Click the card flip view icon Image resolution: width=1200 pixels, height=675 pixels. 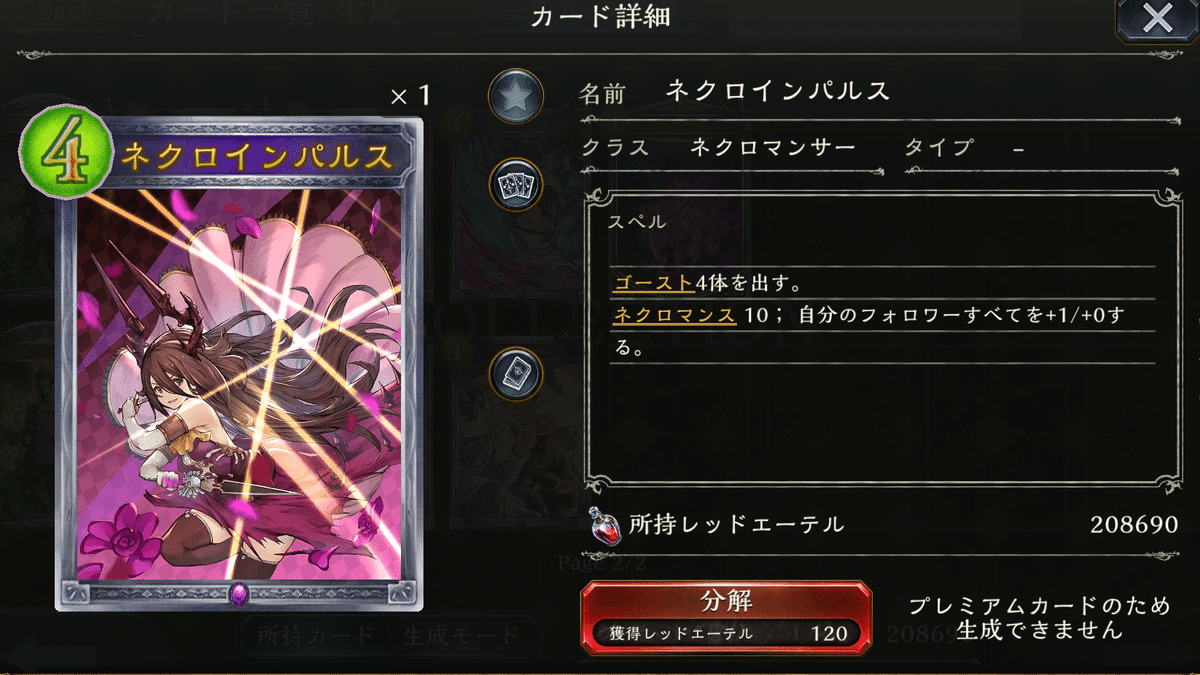point(516,373)
